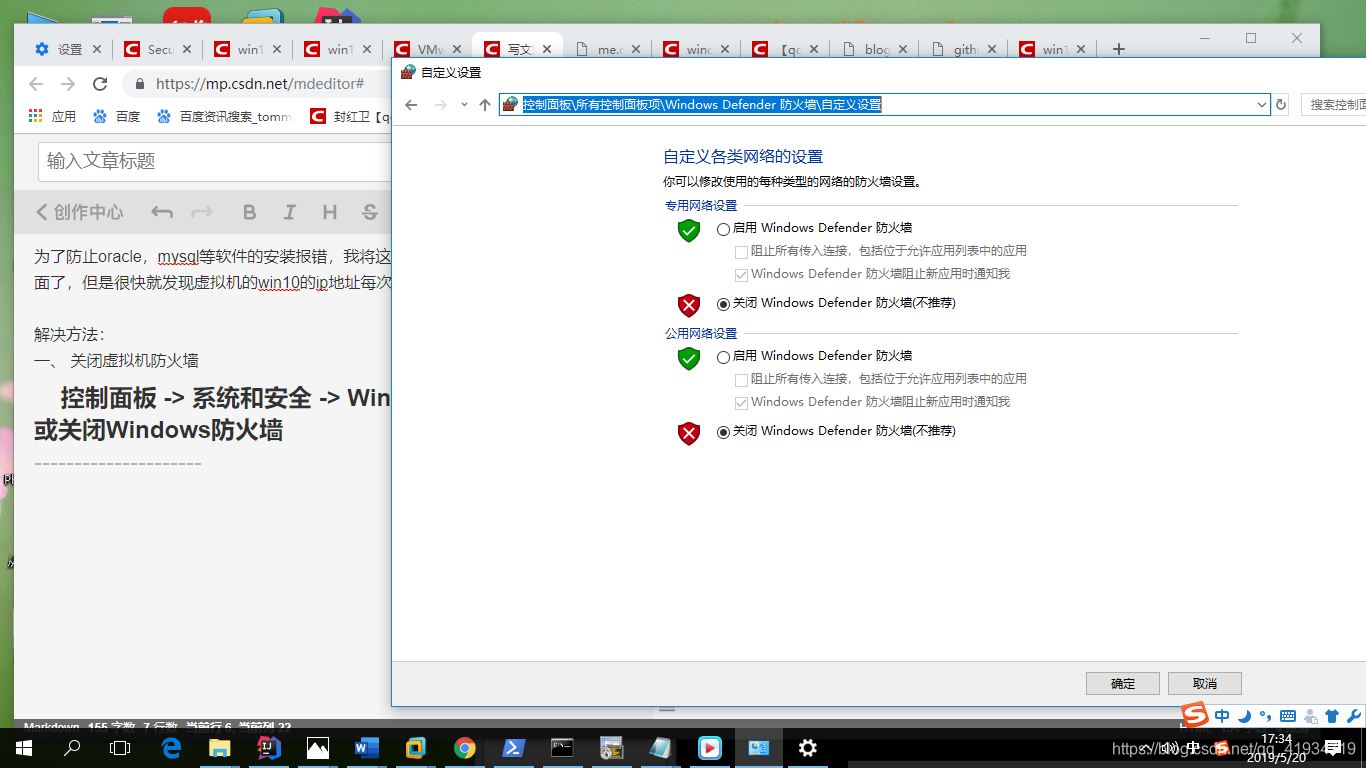Open Task View on taskbar
Viewport: 1366px width, 768px height.
point(120,747)
